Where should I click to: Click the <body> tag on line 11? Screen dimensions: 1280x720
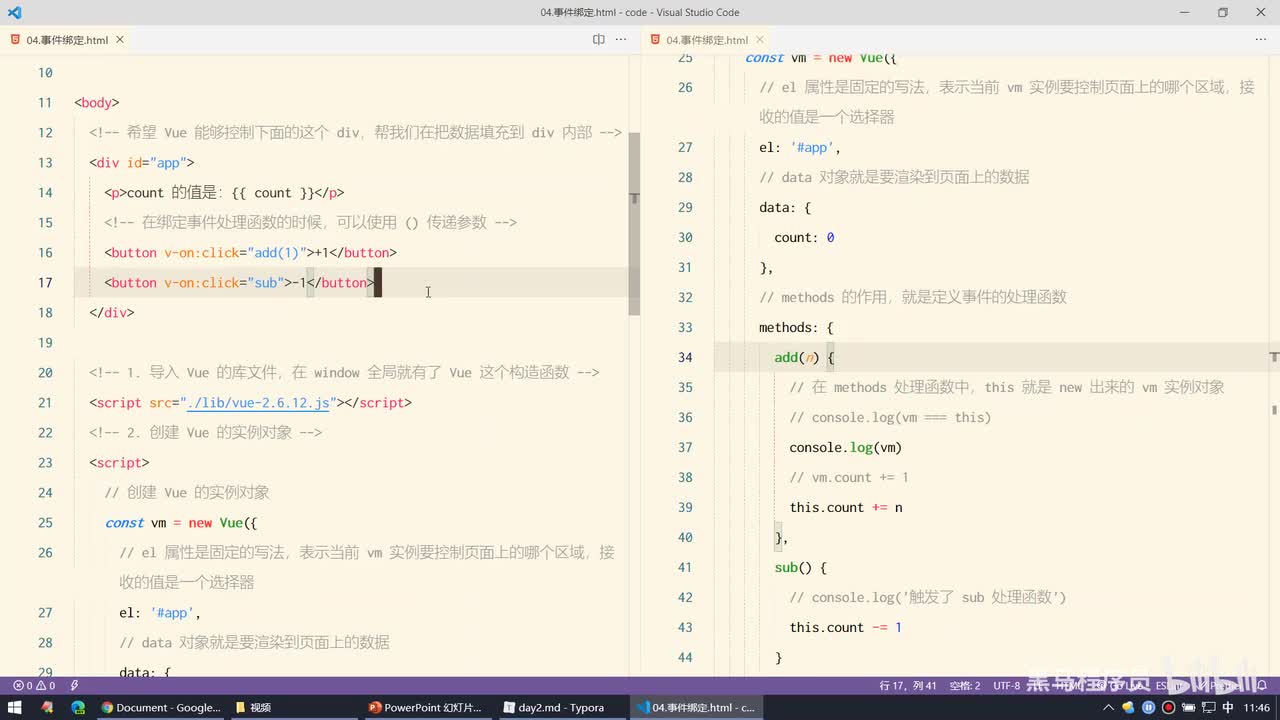click(x=97, y=102)
